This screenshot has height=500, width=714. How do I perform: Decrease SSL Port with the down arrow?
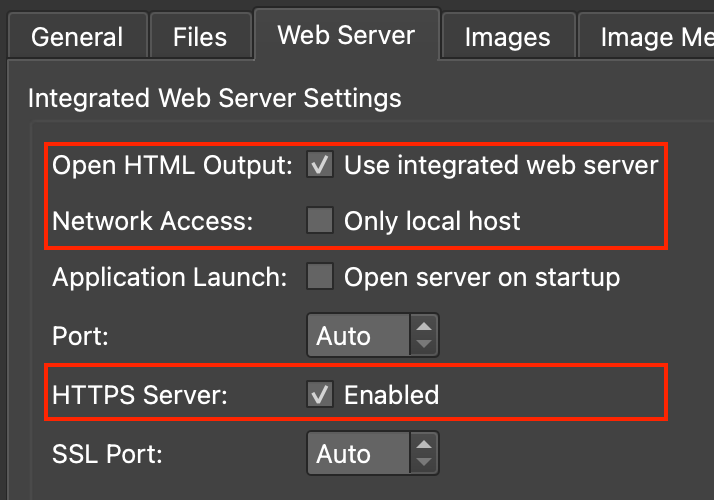[x=425, y=463]
